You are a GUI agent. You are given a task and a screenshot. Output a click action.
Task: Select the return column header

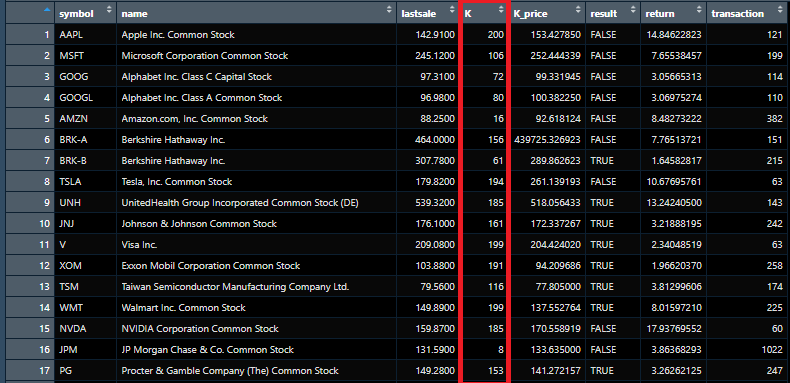(x=673, y=14)
